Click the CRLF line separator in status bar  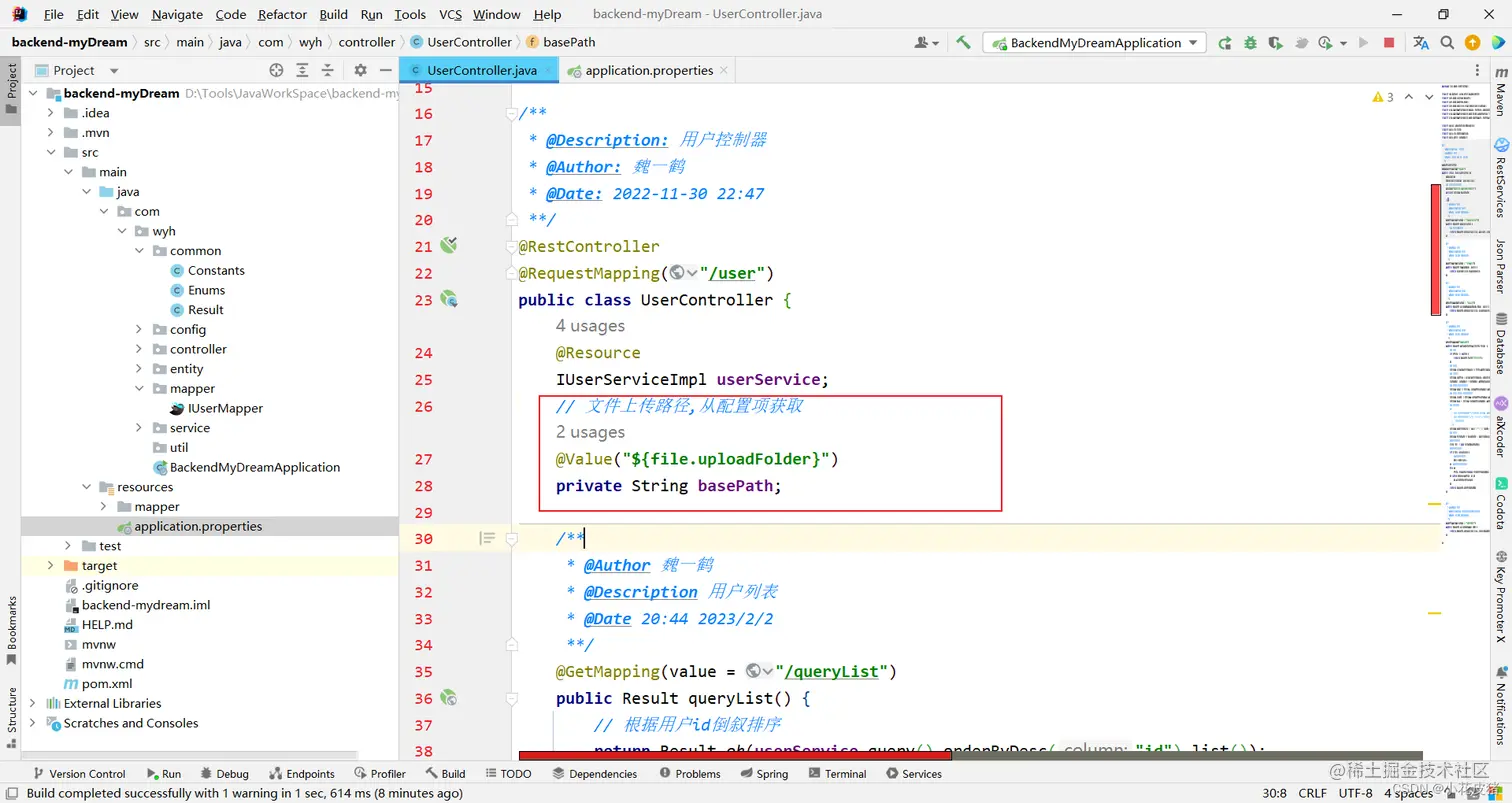[x=1311, y=793]
